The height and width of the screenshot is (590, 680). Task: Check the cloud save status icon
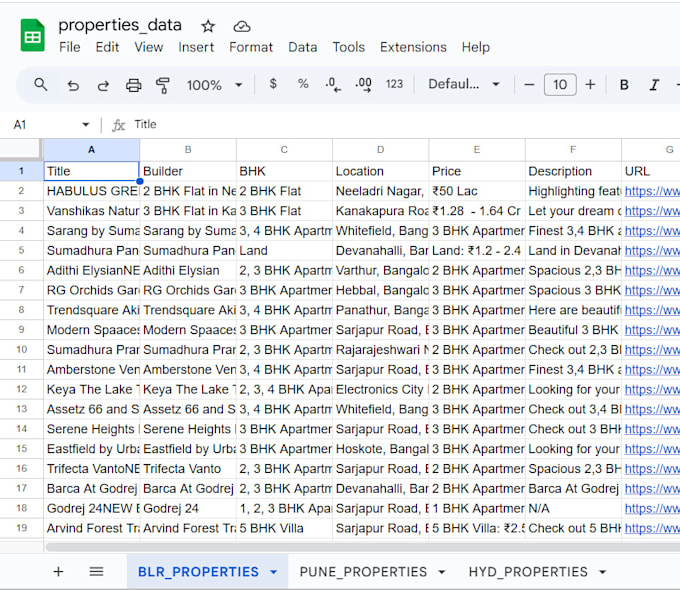click(x=242, y=26)
